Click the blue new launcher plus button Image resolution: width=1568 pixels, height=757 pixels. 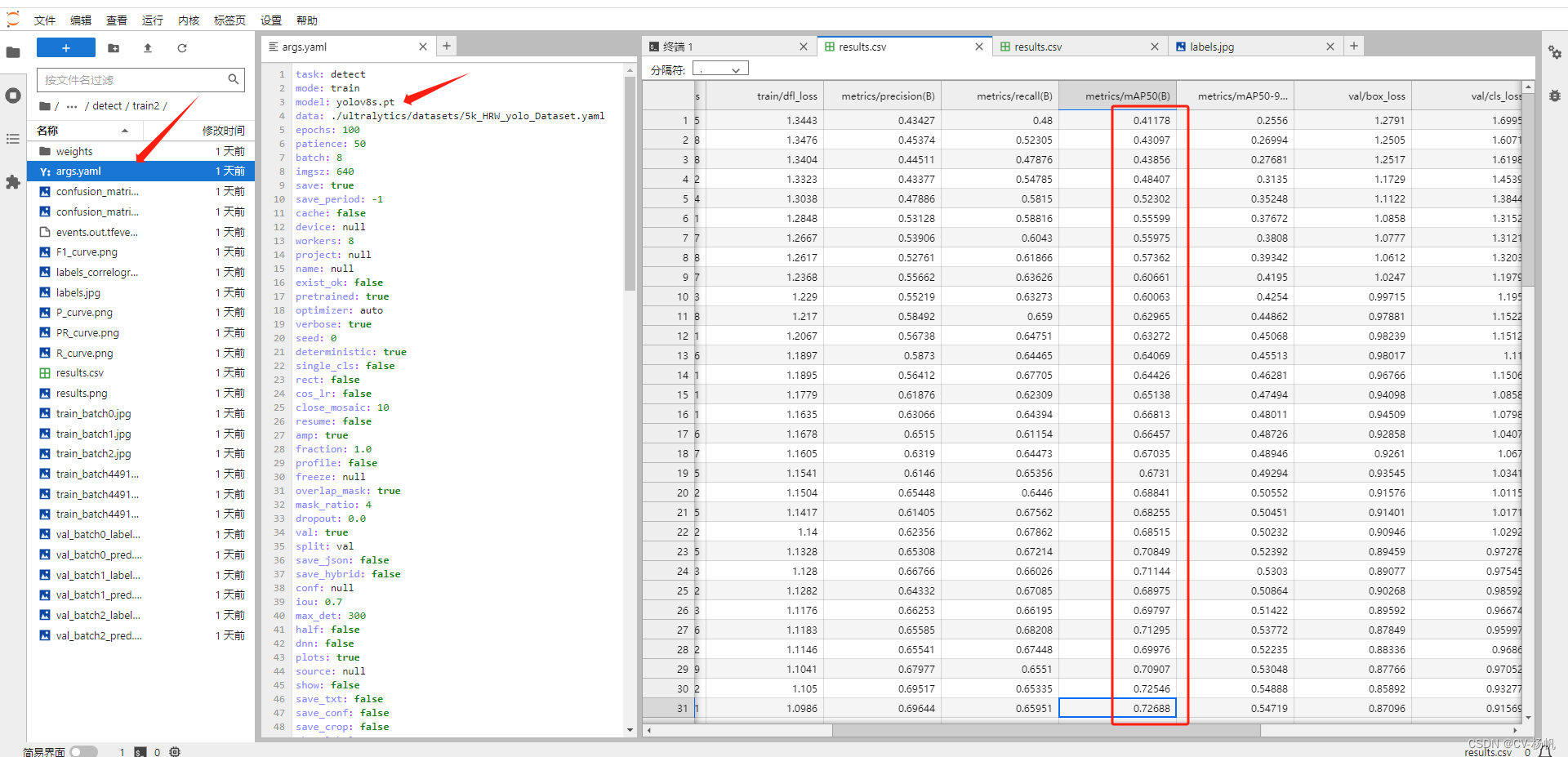click(x=66, y=48)
